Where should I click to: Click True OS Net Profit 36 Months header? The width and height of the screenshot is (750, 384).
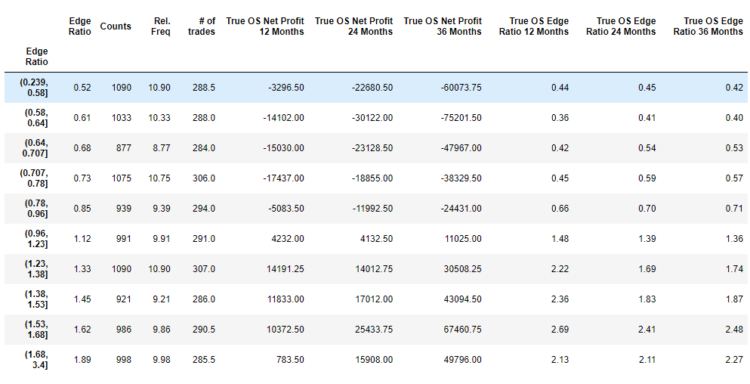pos(442,26)
